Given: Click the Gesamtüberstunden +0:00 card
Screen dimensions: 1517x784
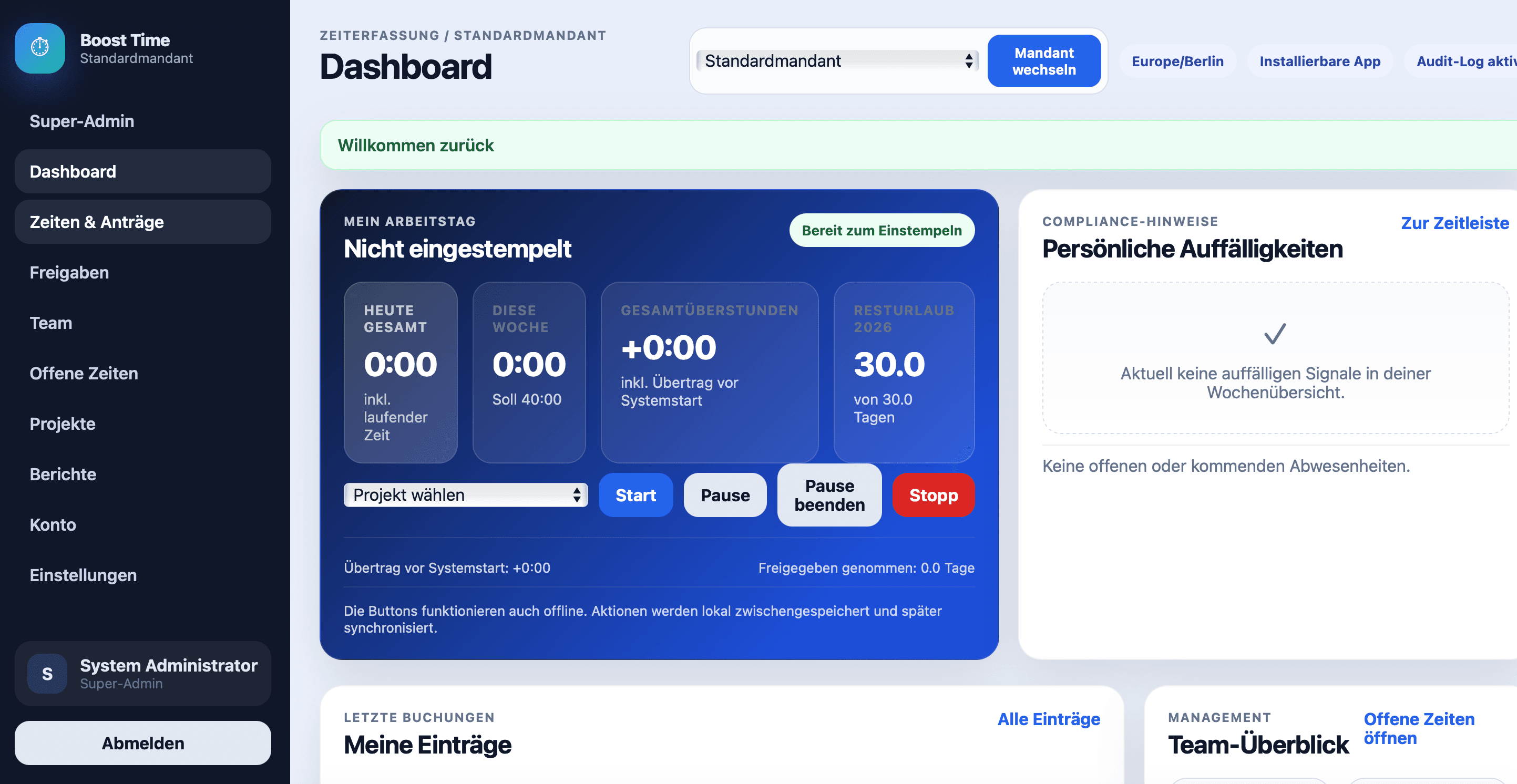Looking at the screenshot, I should point(710,372).
